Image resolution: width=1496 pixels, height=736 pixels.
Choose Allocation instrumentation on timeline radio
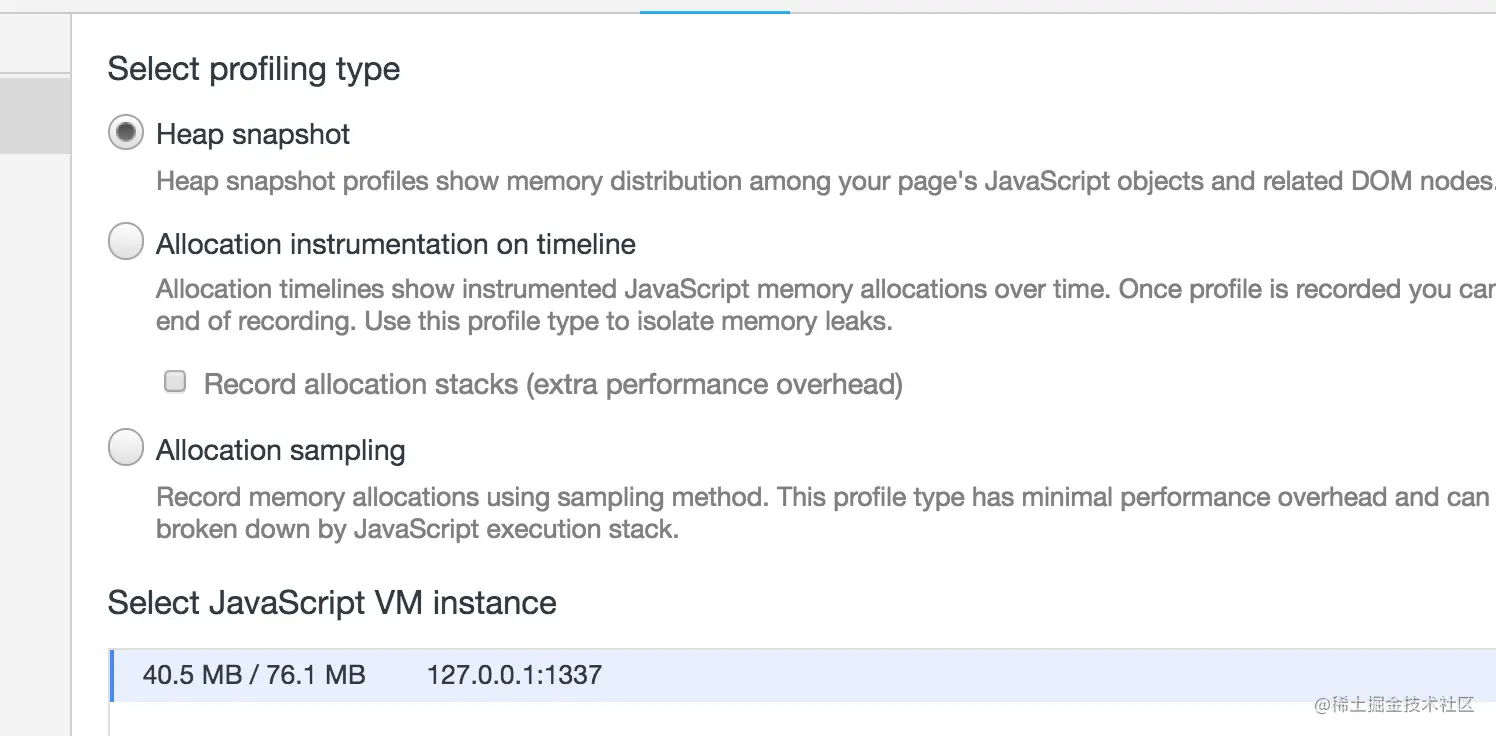click(126, 243)
